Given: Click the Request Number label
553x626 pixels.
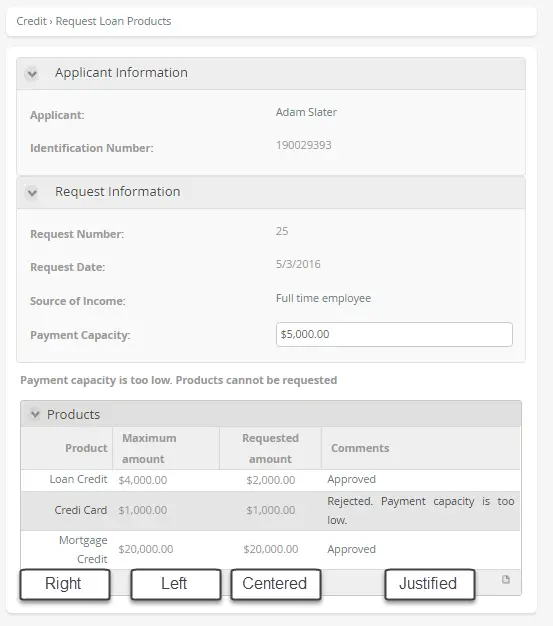Looking at the screenshot, I should tap(77, 234).
